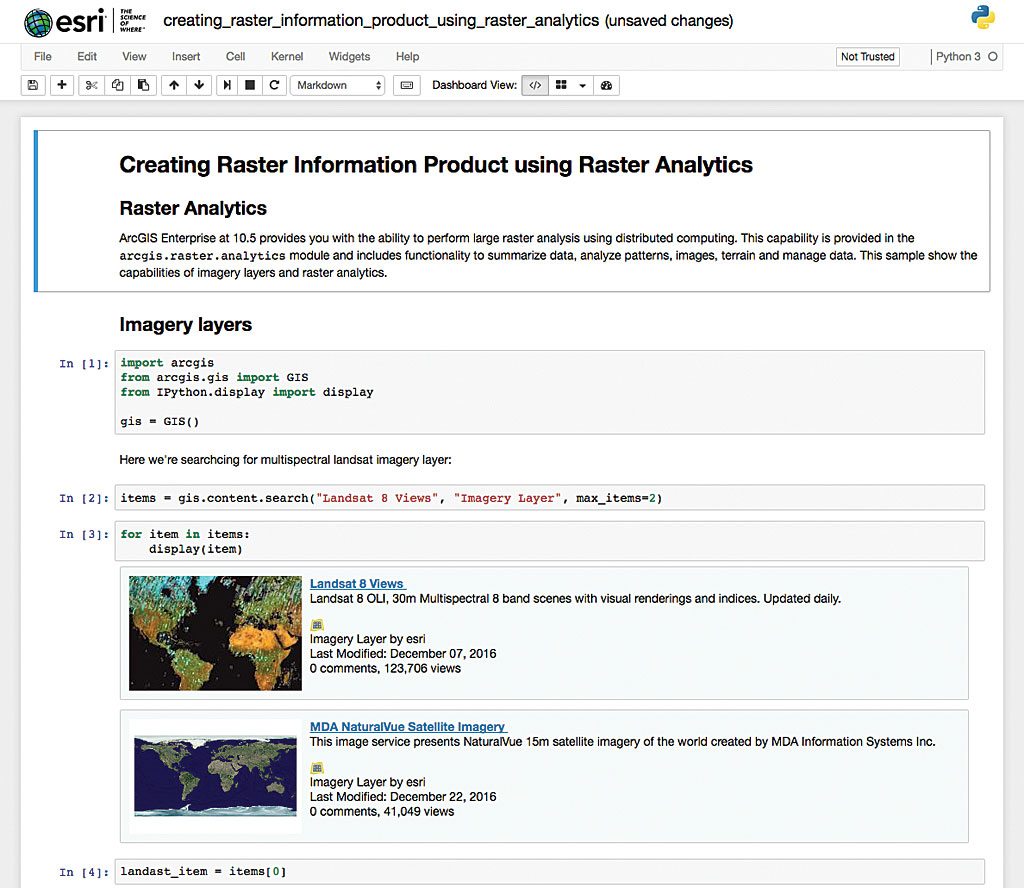Select code cell In [4] landast_item
The height and width of the screenshot is (888, 1024).
point(549,872)
